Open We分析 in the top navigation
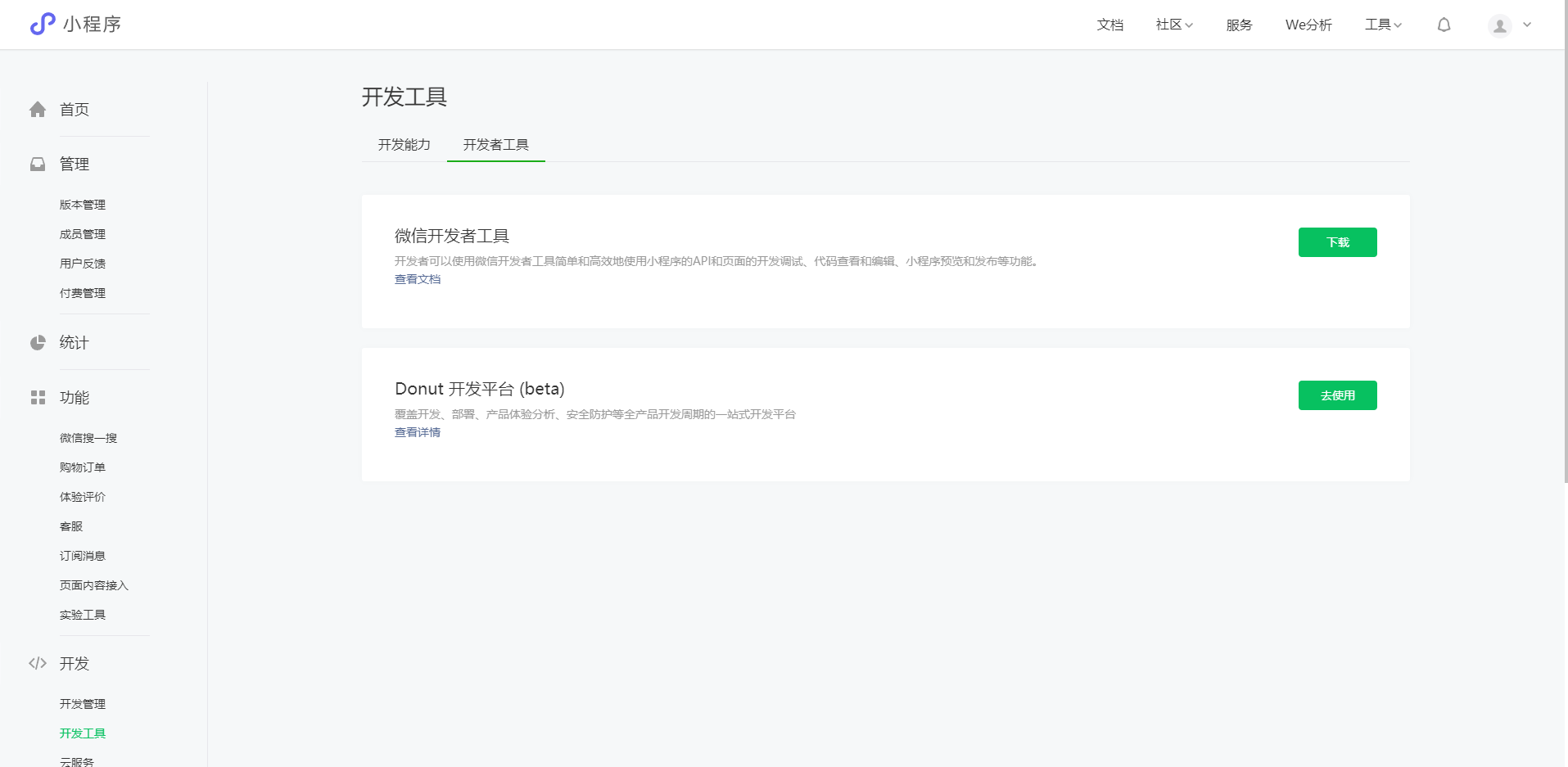 pos(1308,25)
